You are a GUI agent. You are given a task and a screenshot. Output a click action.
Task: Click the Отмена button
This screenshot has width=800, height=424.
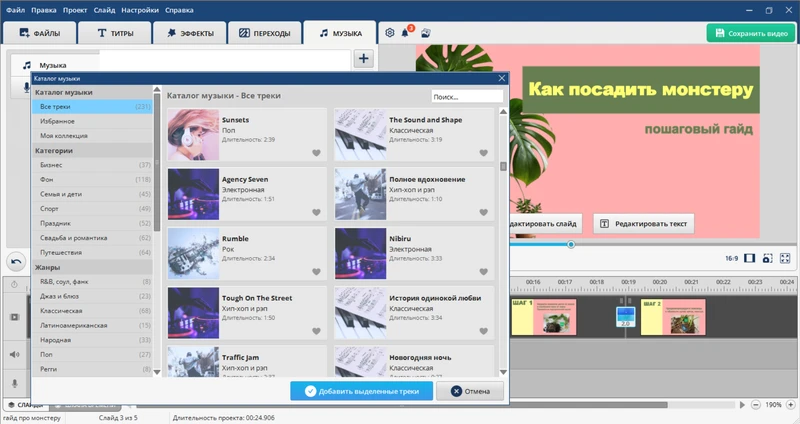(470, 391)
